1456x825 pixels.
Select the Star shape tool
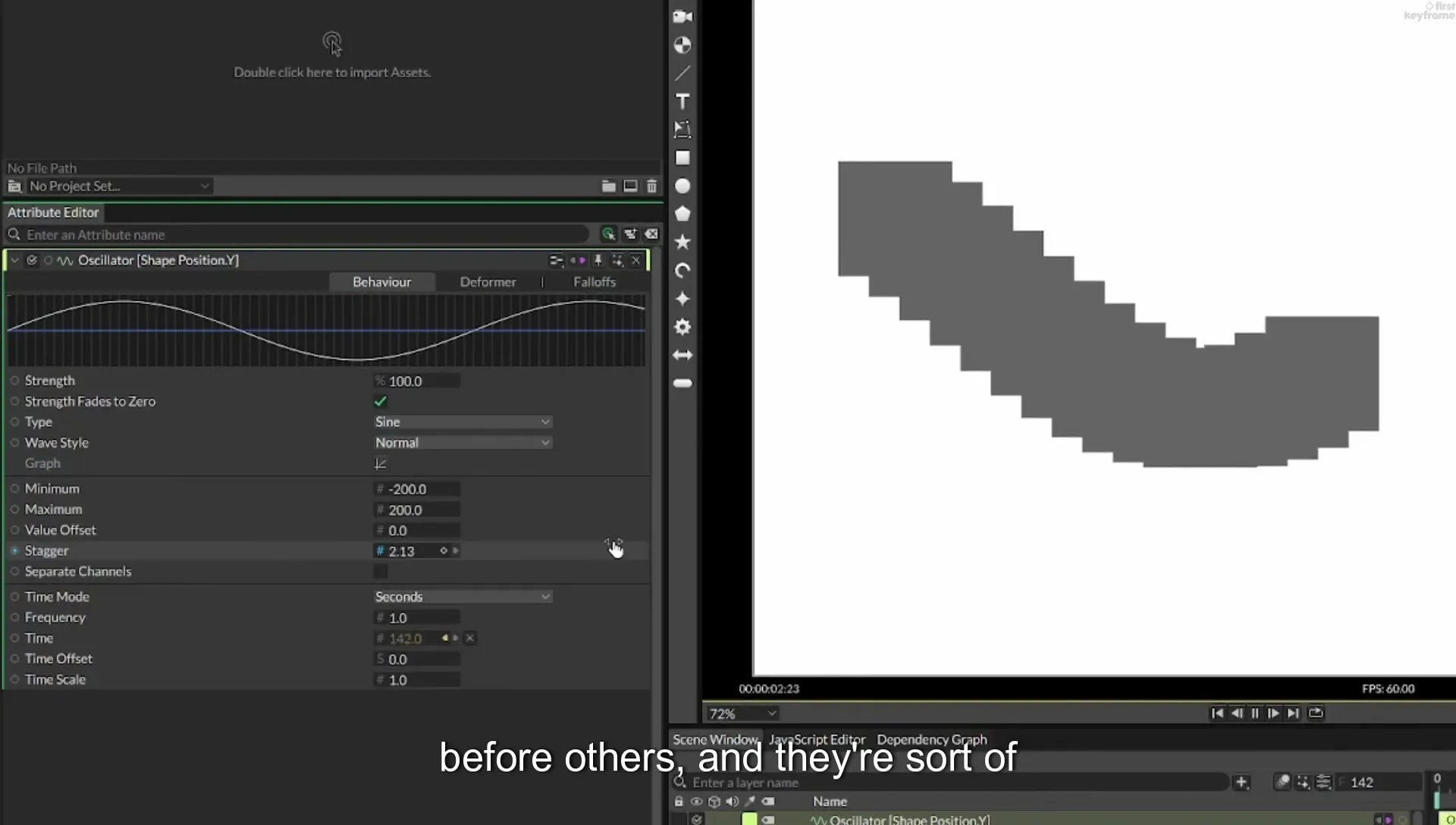coord(682,242)
